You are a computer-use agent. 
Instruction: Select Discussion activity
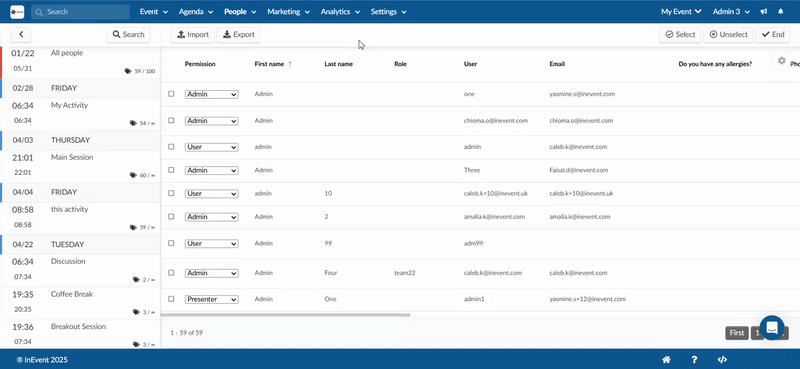[80, 270]
